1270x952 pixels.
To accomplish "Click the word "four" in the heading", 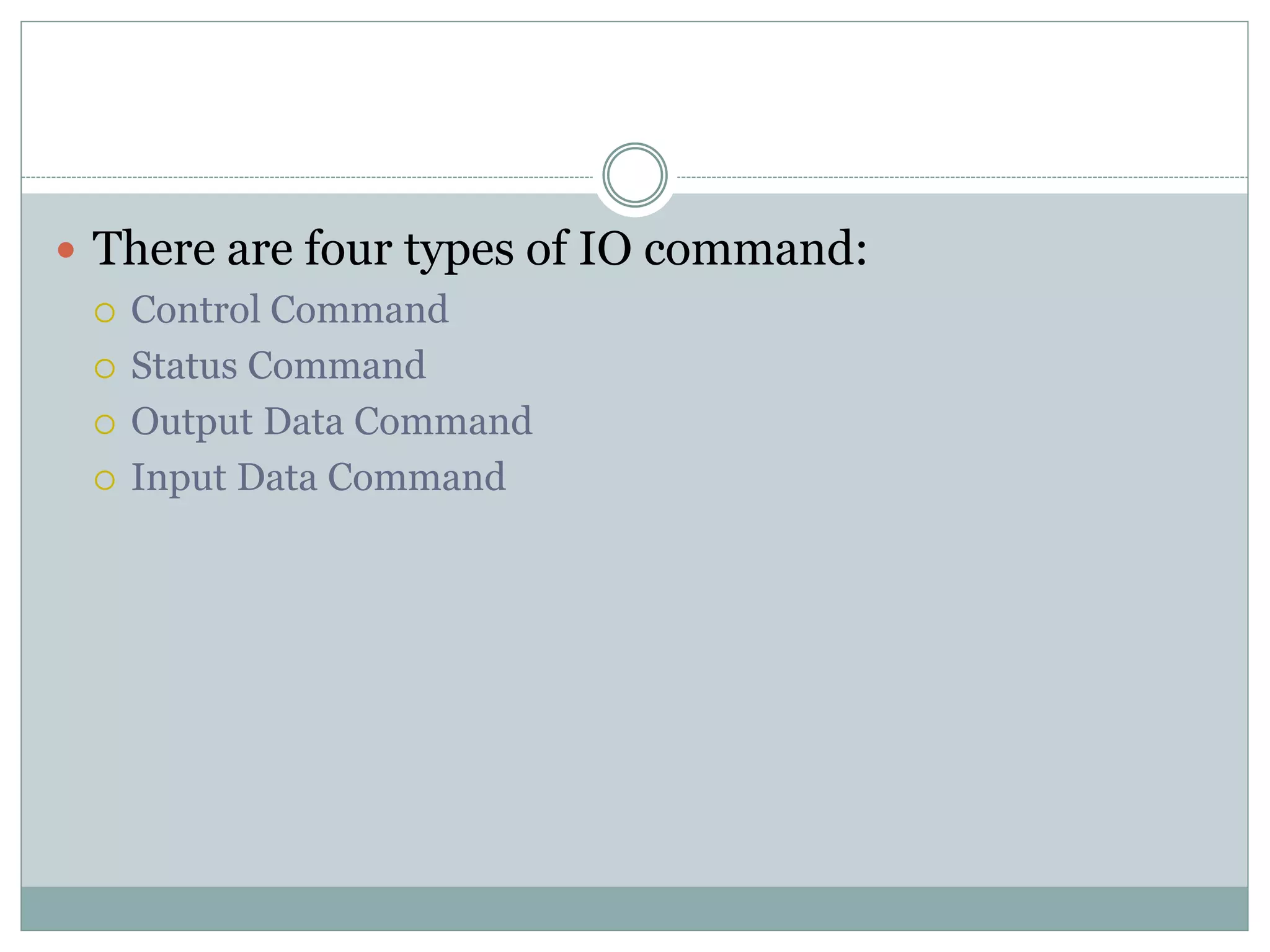I will [347, 248].
